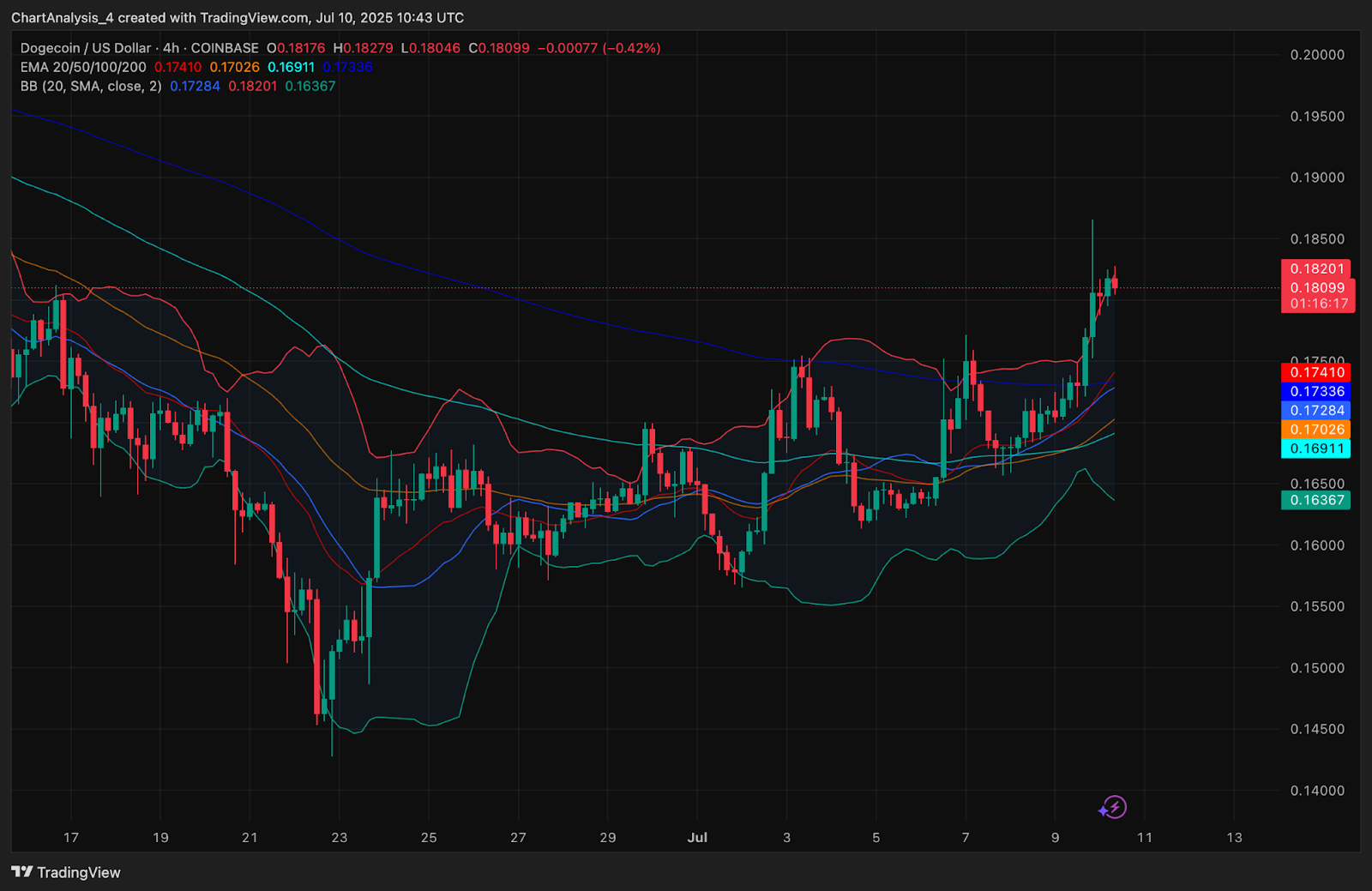Click the 0.14000 price axis label

point(1317,791)
